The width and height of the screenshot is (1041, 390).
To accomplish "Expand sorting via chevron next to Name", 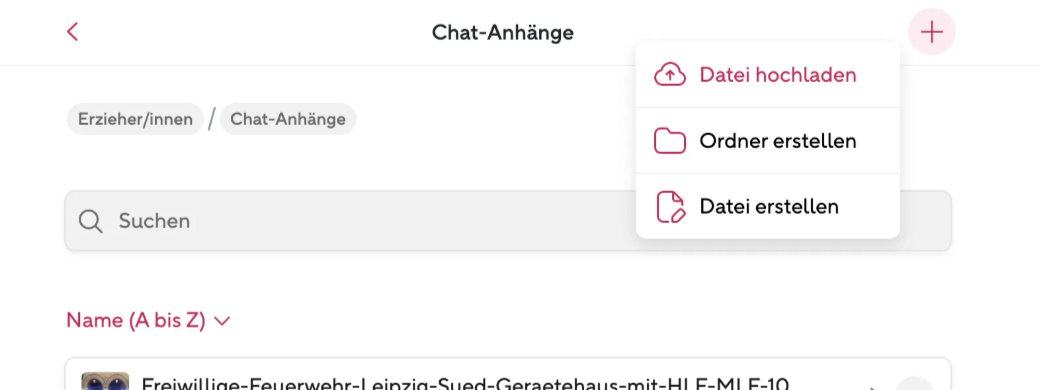I will click(222, 322).
